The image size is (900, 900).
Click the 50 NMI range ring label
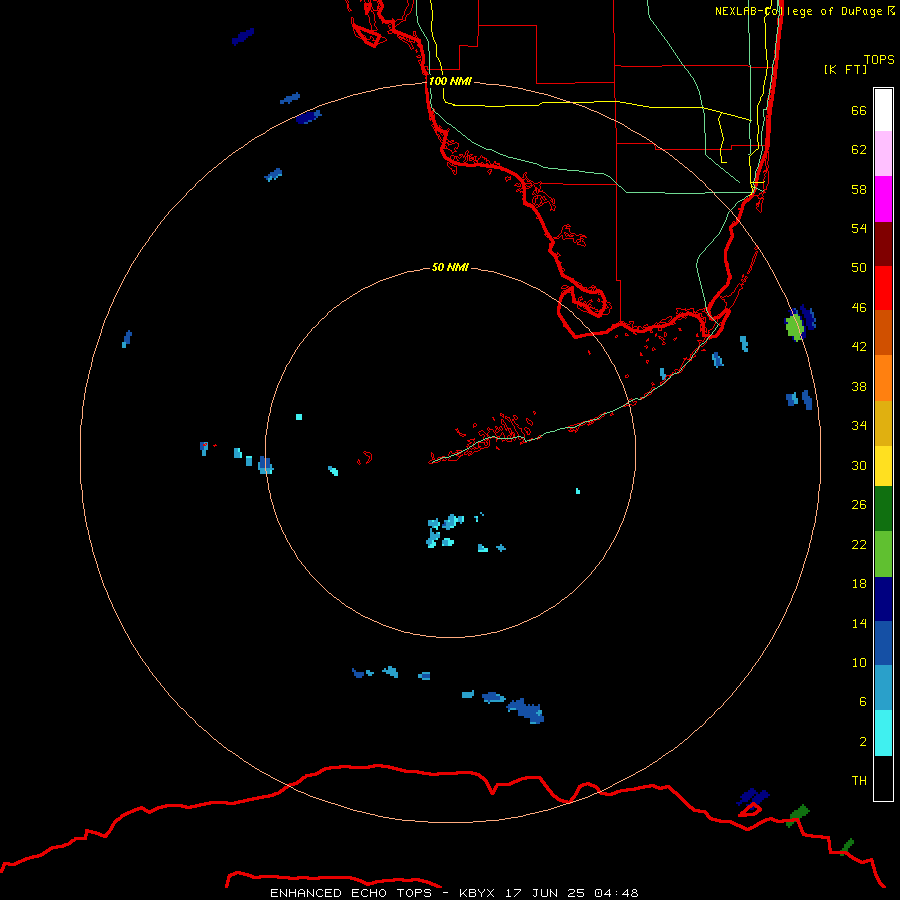coord(450,267)
